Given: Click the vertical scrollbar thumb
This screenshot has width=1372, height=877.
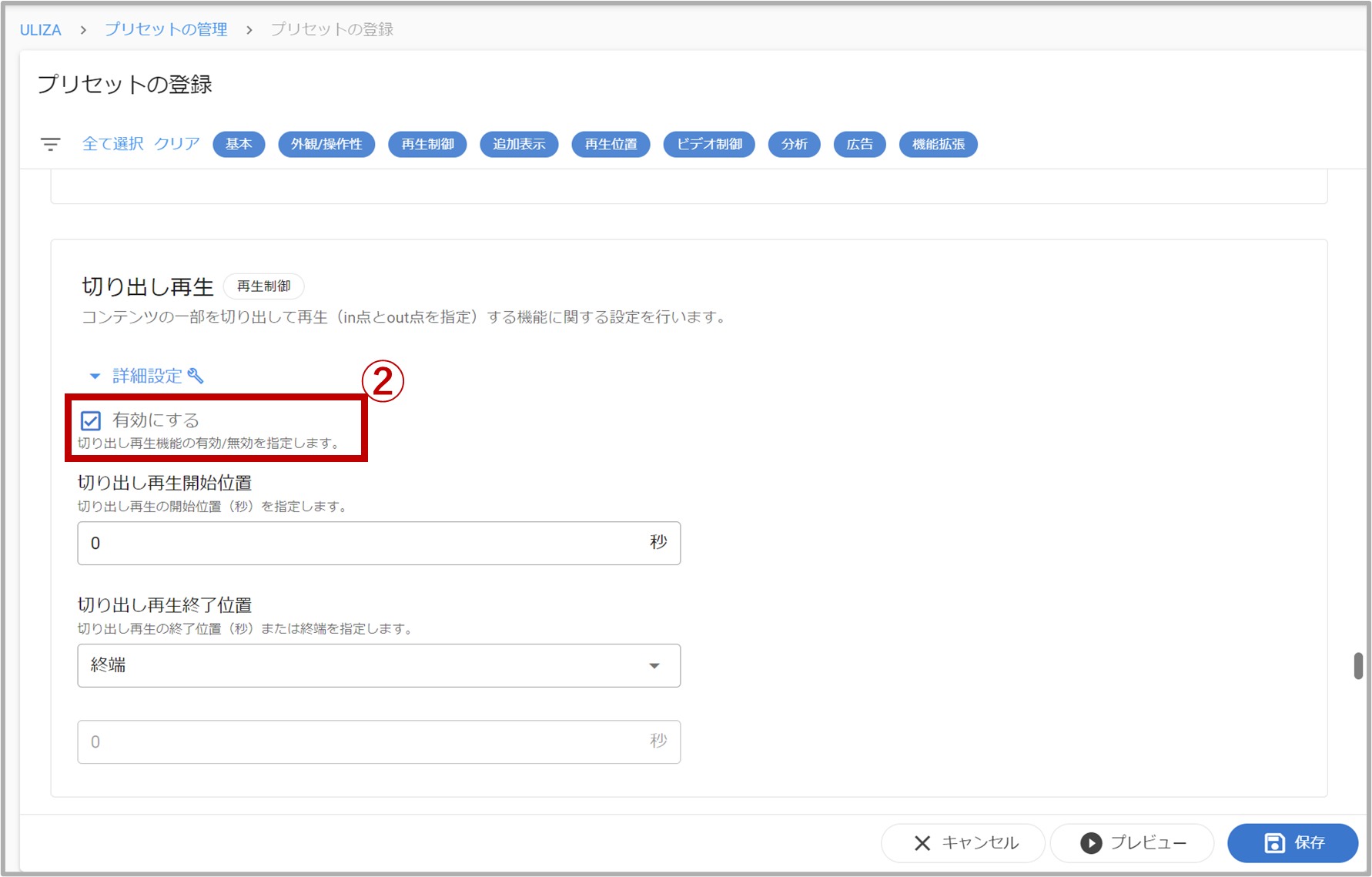Looking at the screenshot, I should click(x=1359, y=666).
